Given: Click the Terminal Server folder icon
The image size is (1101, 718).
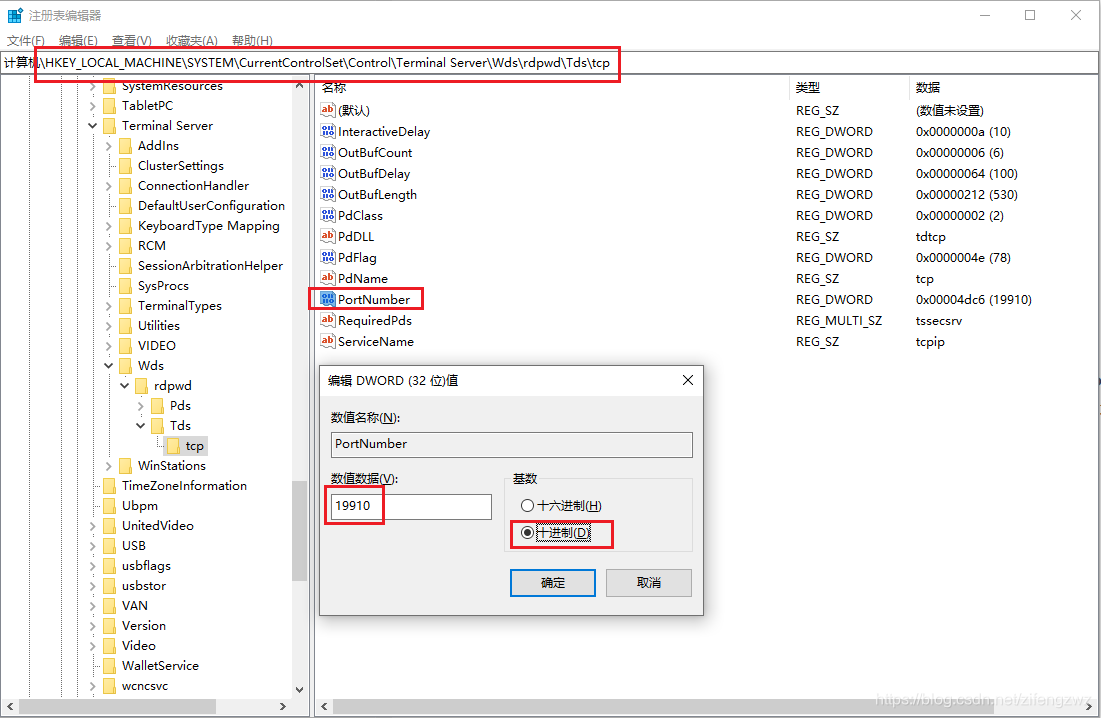Looking at the screenshot, I should coord(110,126).
